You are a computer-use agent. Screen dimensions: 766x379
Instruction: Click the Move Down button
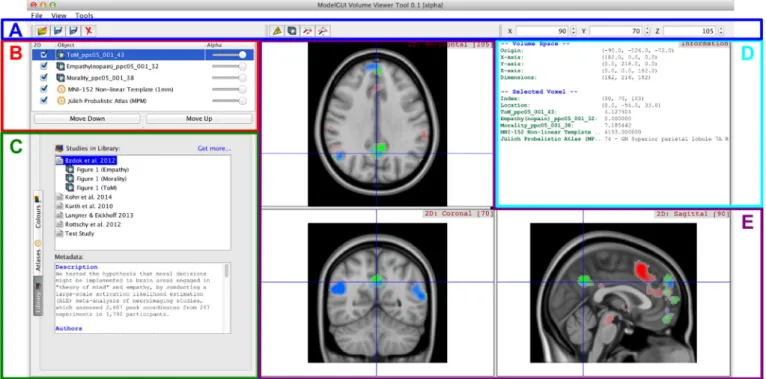pos(87,119)
